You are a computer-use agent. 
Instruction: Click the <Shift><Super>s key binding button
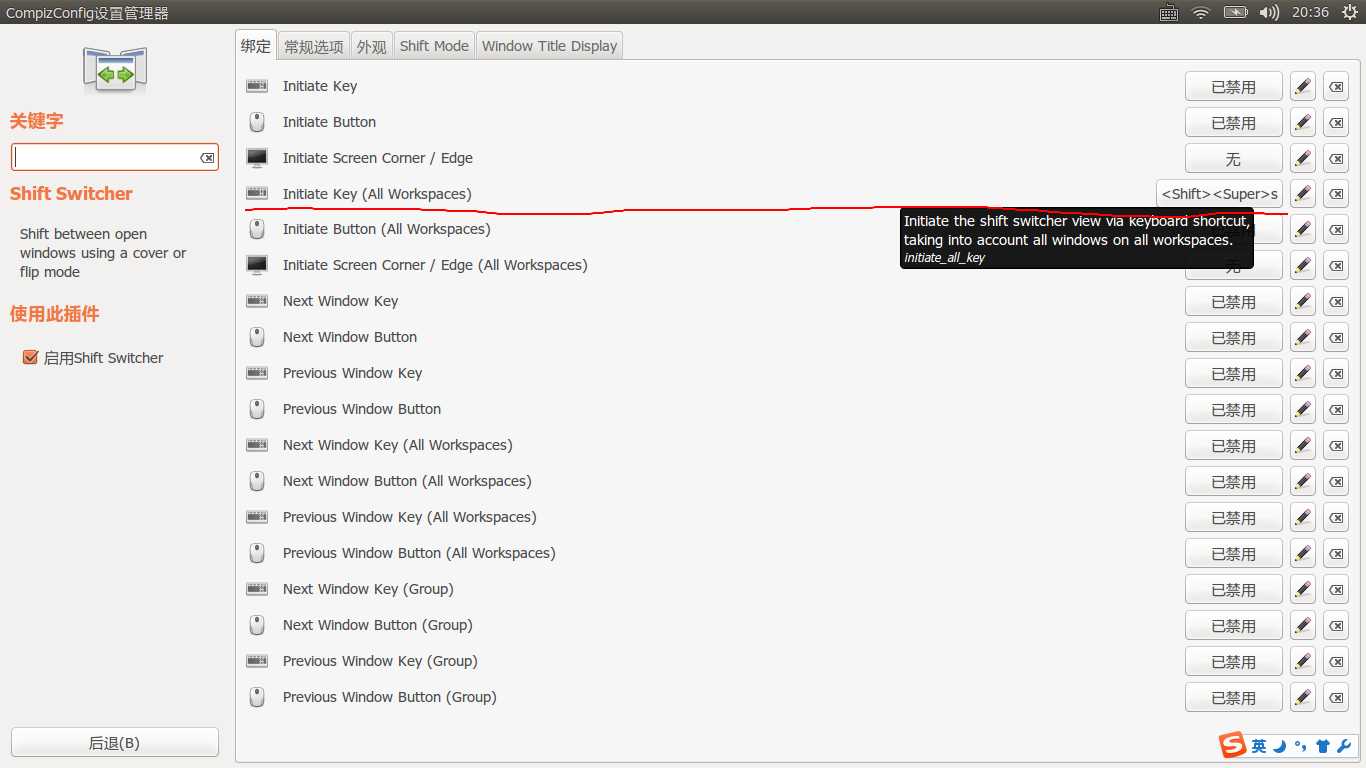pyautogui.click(x=1219, y=194)
